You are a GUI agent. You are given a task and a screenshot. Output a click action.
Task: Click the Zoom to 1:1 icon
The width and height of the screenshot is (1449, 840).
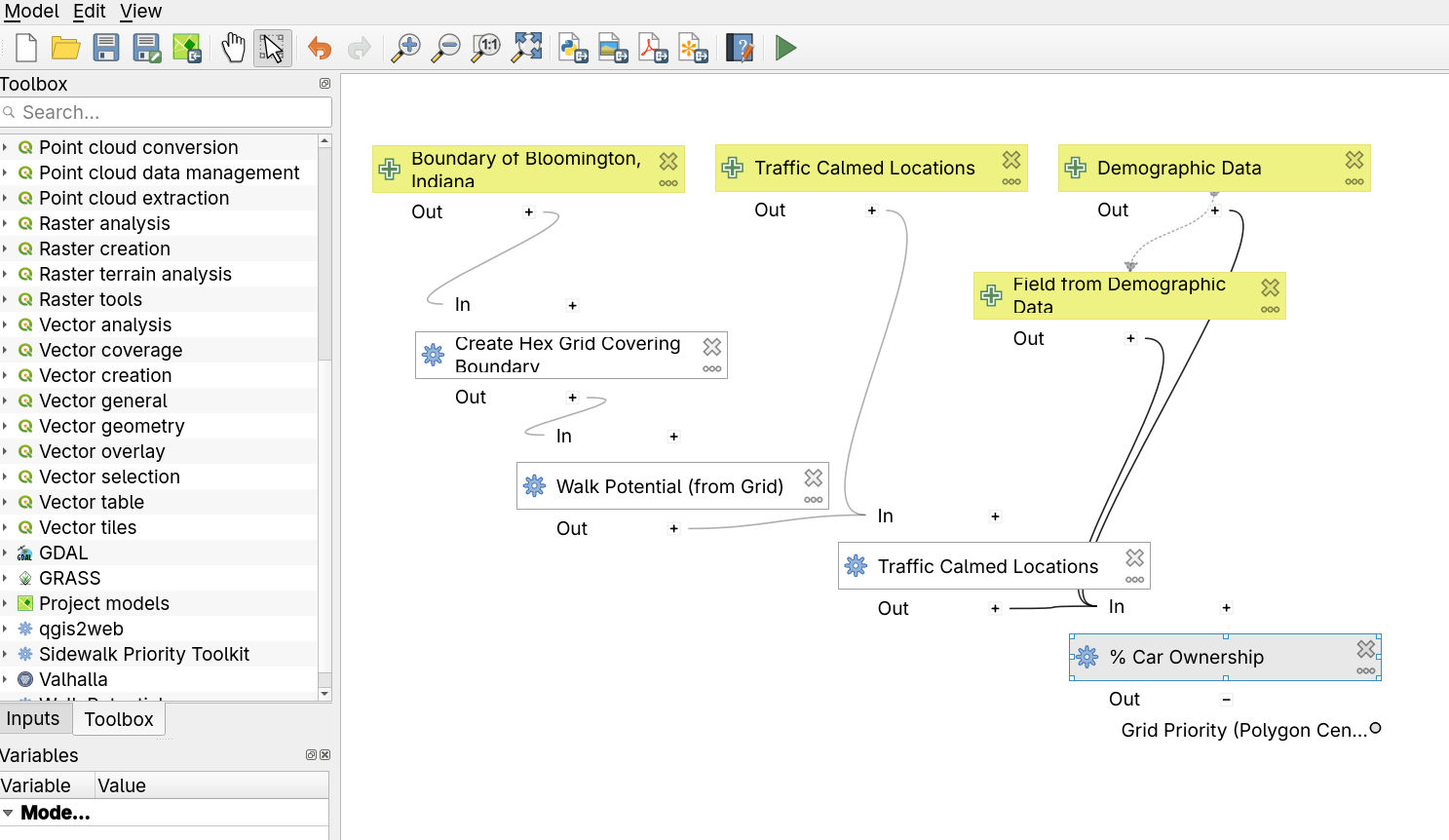pos(486,48)
